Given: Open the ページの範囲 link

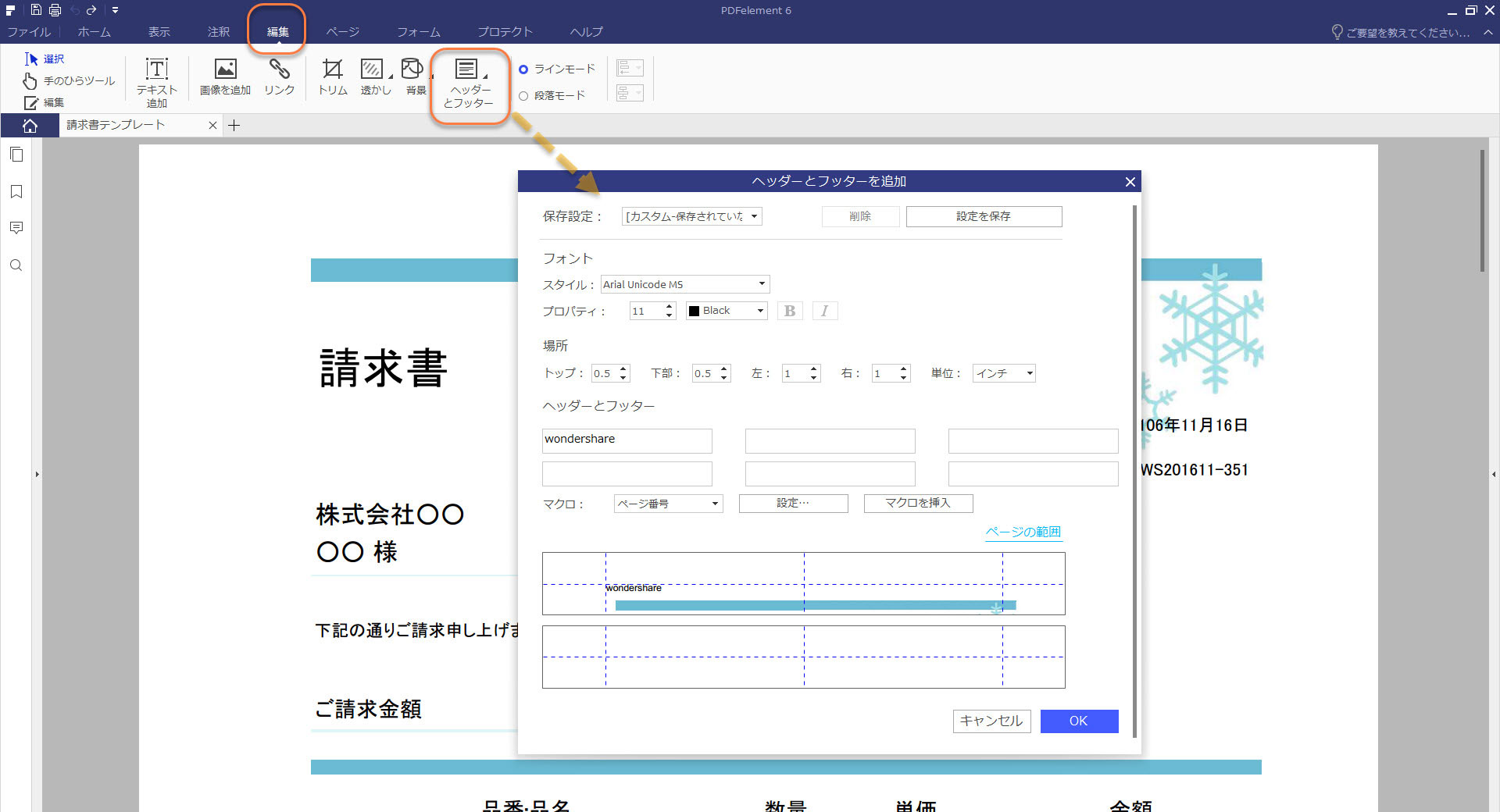Looking at the screenshot, I should pyautogui.click(x=1023, y=532).
